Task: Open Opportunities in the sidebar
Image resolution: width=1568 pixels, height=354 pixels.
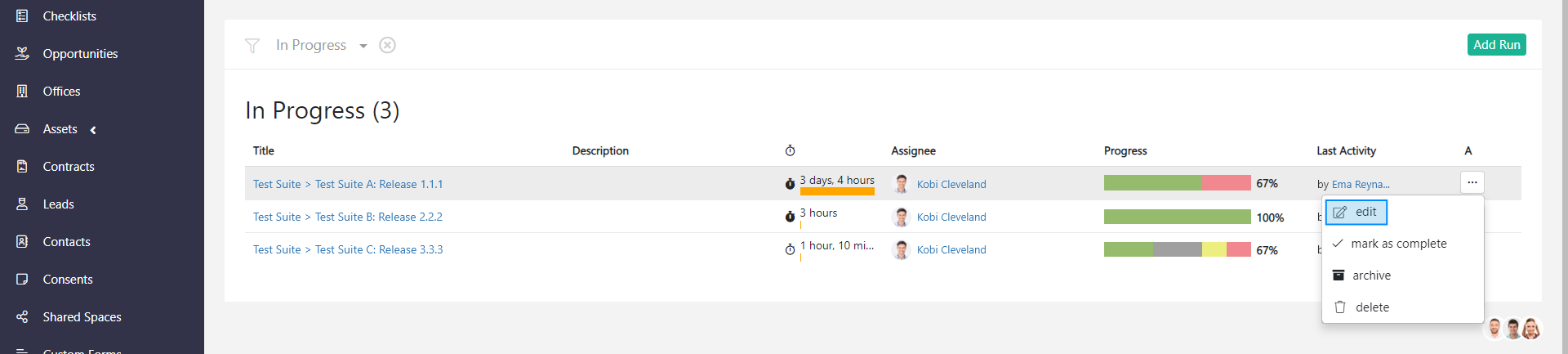Action: click(80, 54)
